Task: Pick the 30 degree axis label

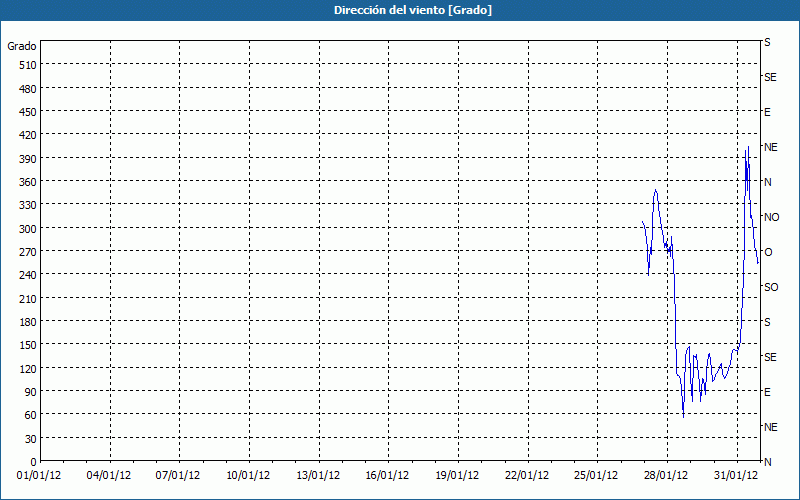Action: pos(31,439)
